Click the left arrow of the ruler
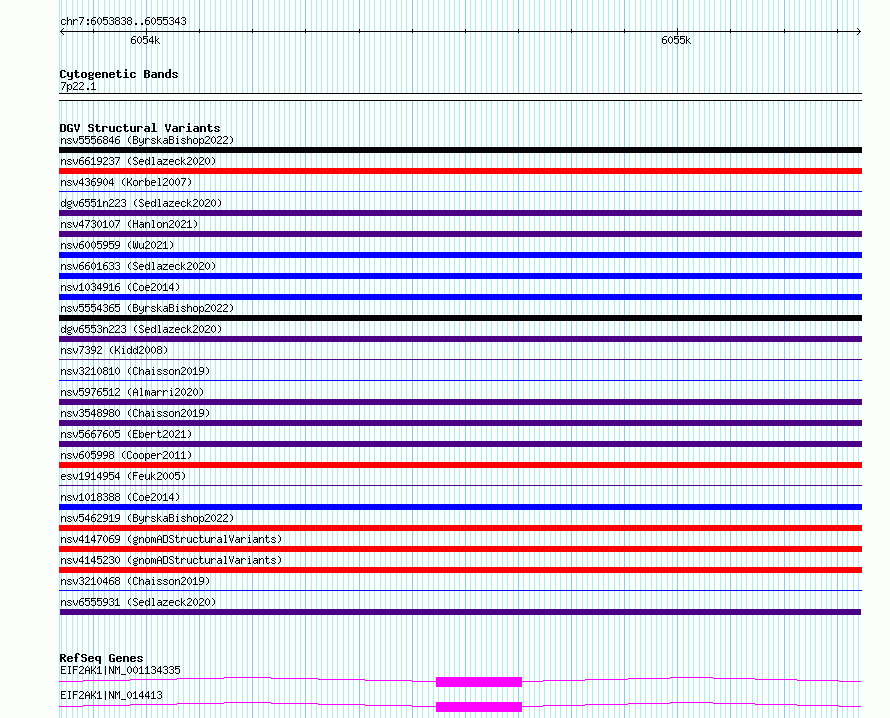The width and height of the screenshot is (890, 718). click(62, 32)
